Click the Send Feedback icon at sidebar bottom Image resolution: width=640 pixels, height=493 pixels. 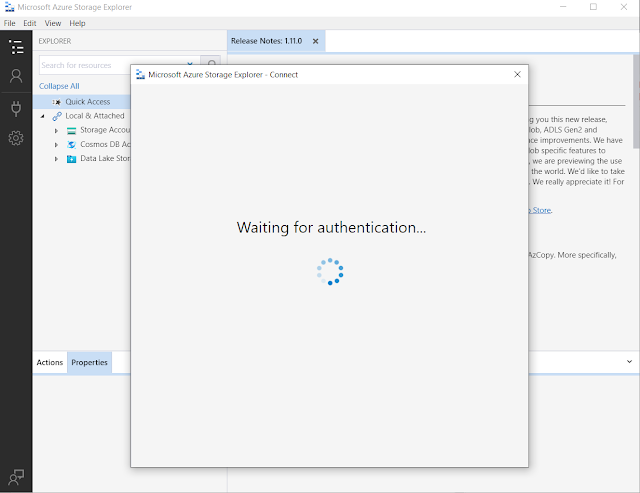[16, 477]
